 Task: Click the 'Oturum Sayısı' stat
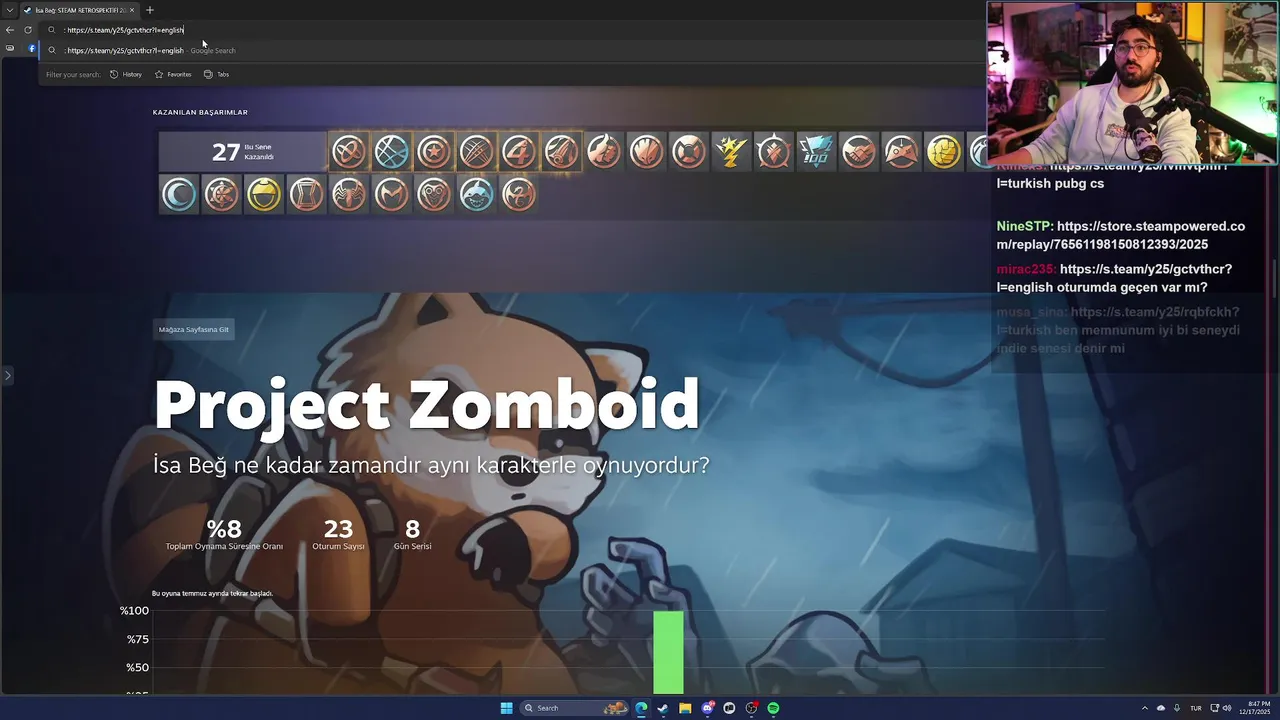pyautogui.click(x=338, y=535)
